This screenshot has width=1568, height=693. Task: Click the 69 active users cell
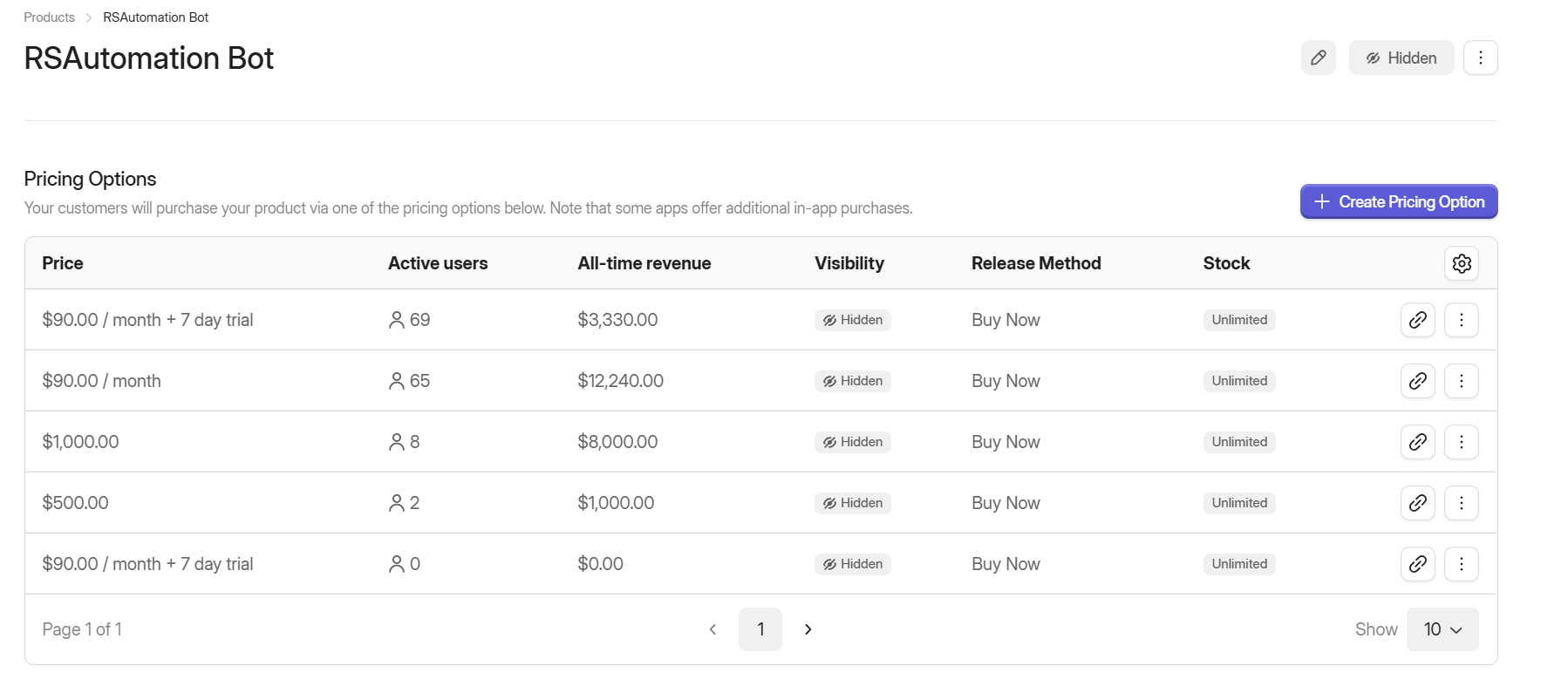click(x=409, y=320)
